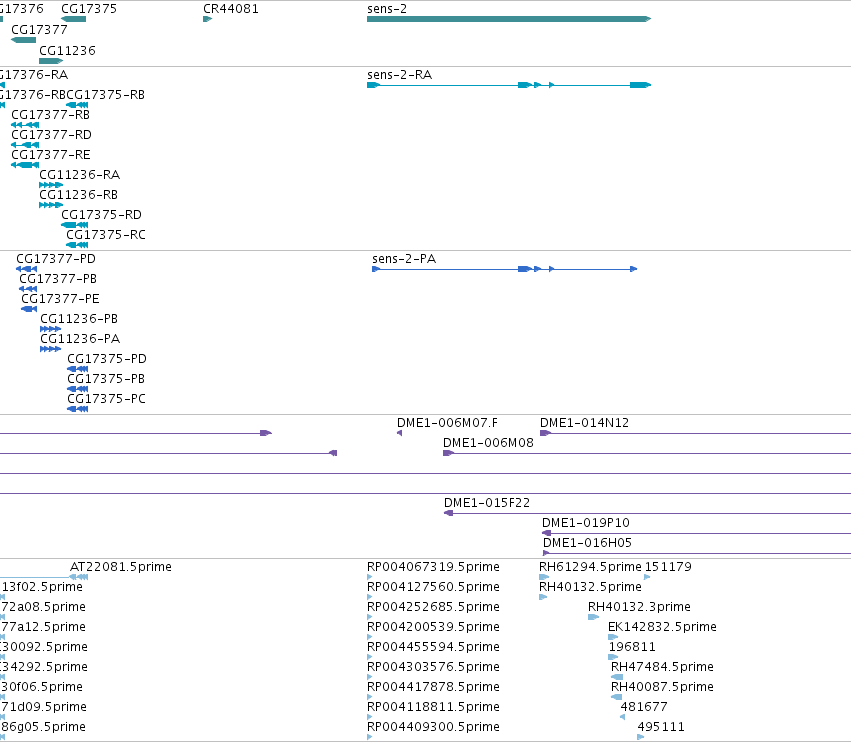This screenshot has width=851, height=742.
Task: Click the 481677 feature arrow
Action: tap(623, 717)
